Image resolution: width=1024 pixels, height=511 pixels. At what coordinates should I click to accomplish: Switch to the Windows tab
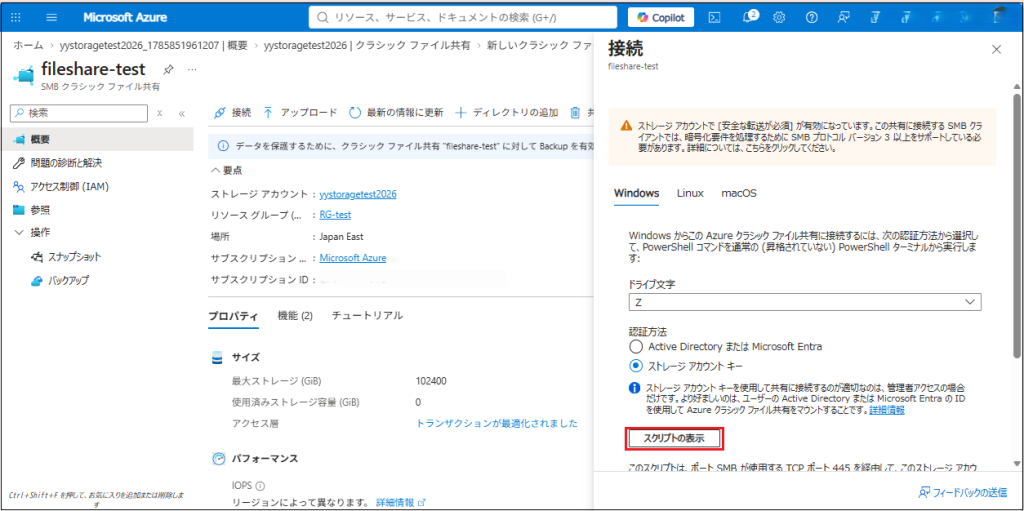pos(637,193)
